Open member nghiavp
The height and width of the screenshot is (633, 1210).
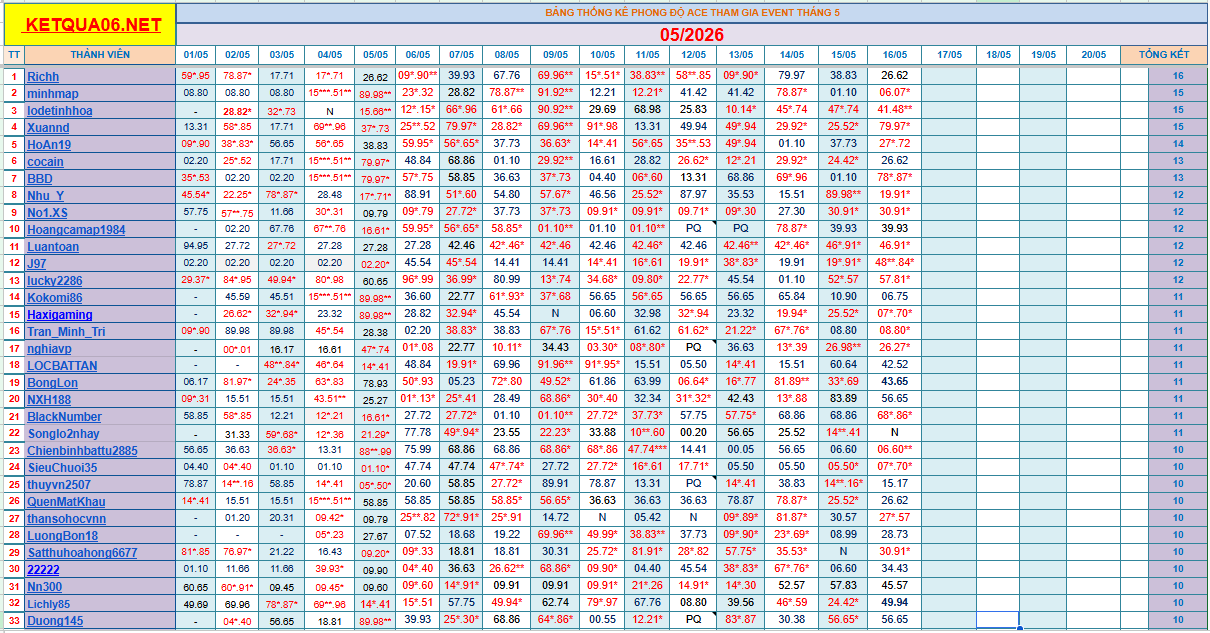49,348
